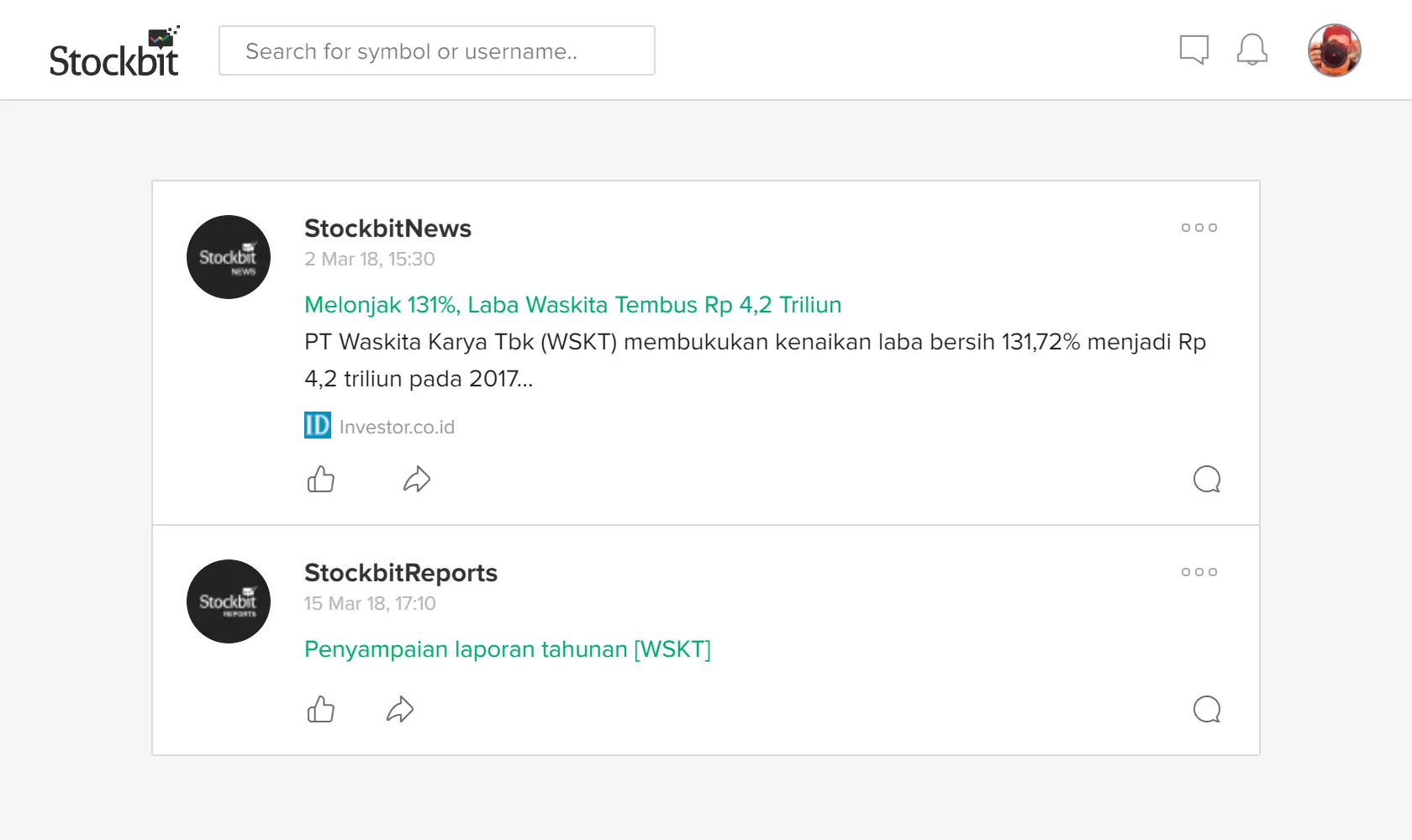Viewport: 1412px width, 840px height.
Task: Comment on the StockbitReports laporan tahunan post
Action: click(x=1207, y=710)
